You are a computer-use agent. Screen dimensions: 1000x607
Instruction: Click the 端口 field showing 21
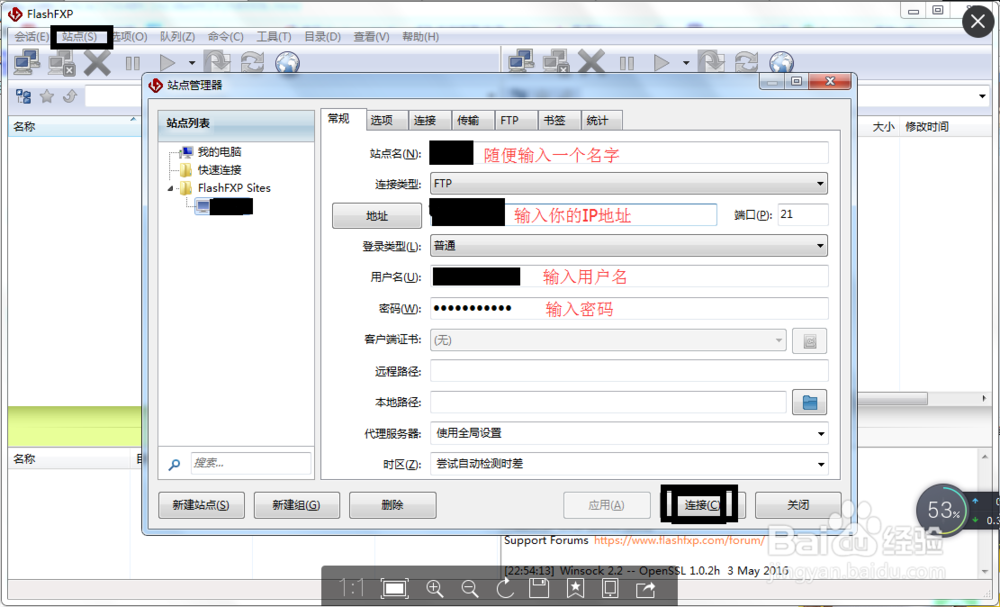click(803, 214)
